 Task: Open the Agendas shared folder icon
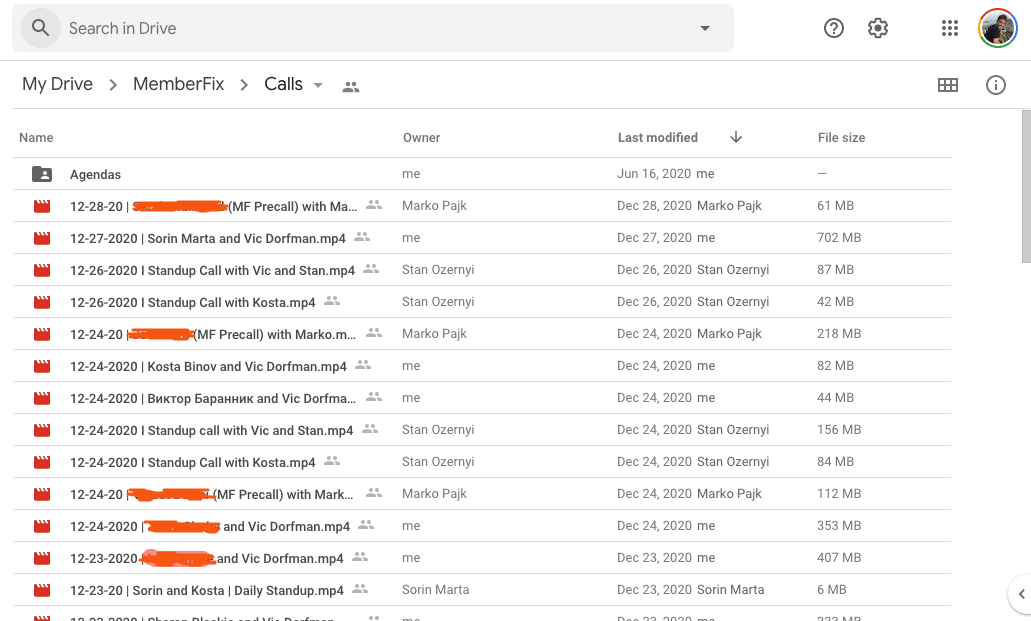coord(42,174)
